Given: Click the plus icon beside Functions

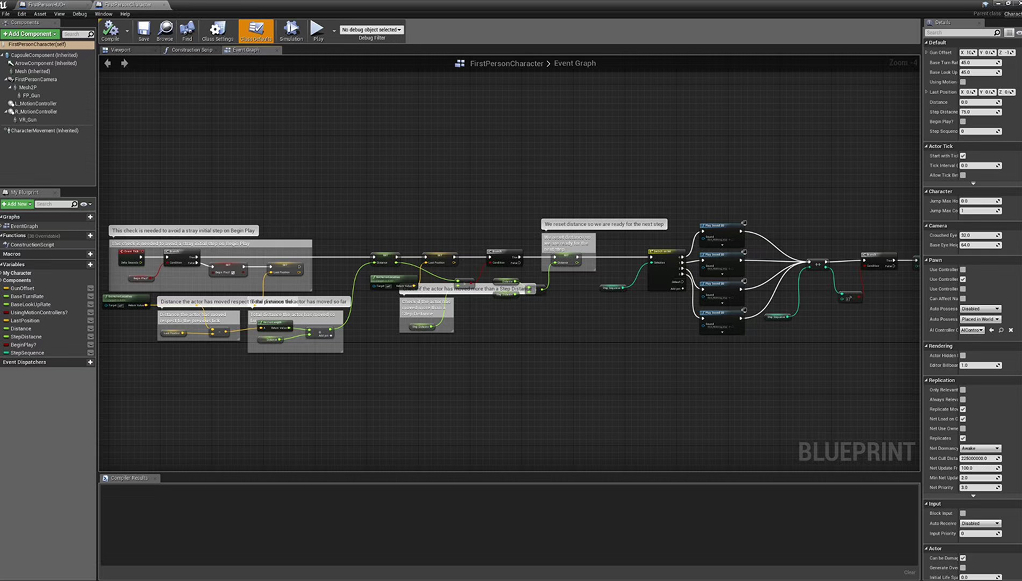Looking at the screenshot, I should [x=90, y=235].
